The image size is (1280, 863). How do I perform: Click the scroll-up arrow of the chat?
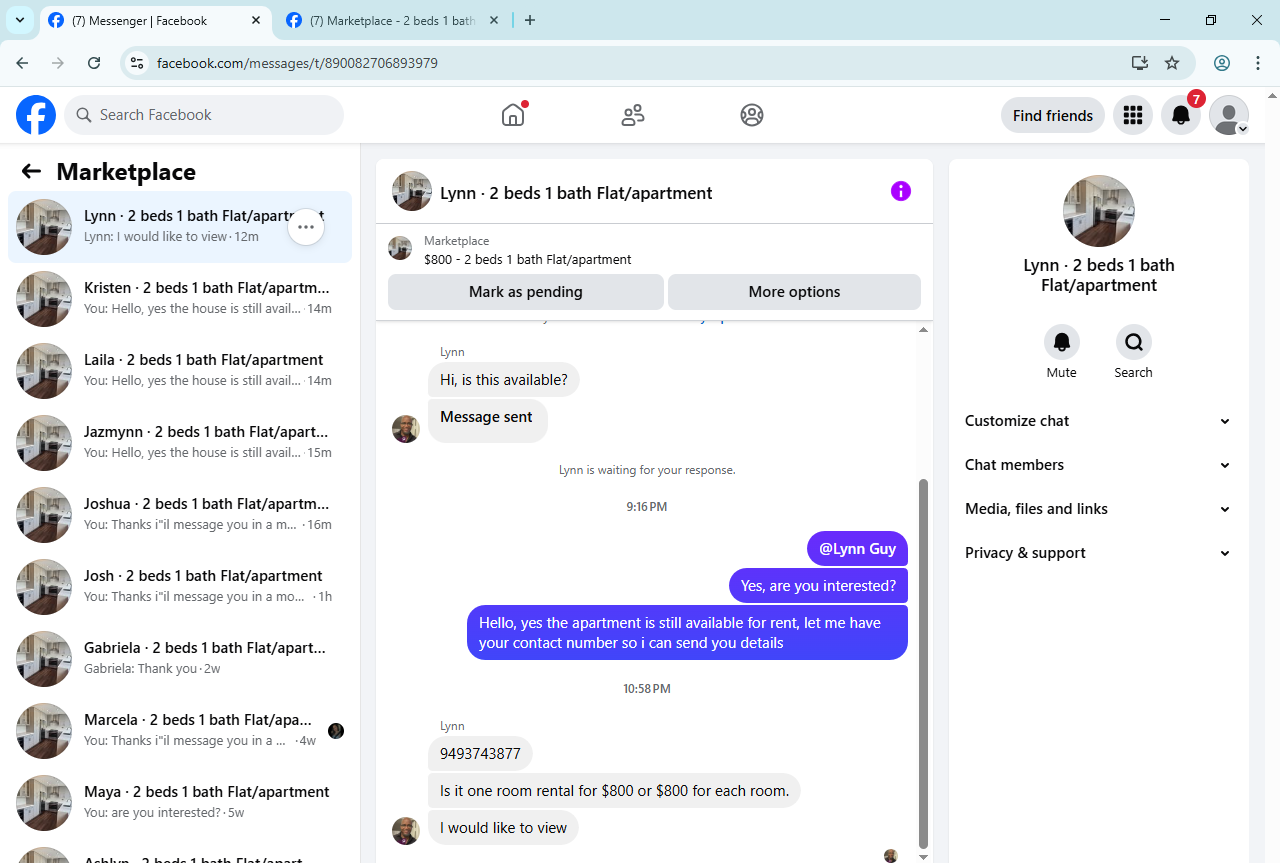[924, 329]
